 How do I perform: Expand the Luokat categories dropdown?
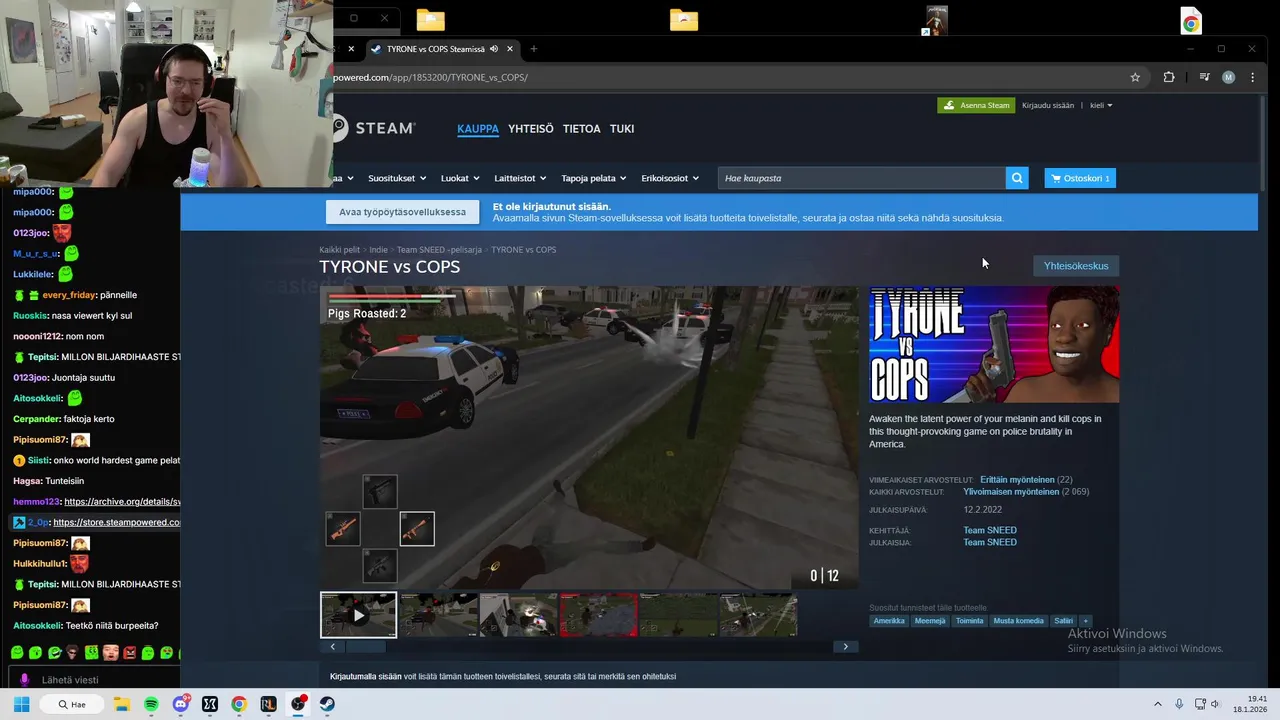(460, 178)
